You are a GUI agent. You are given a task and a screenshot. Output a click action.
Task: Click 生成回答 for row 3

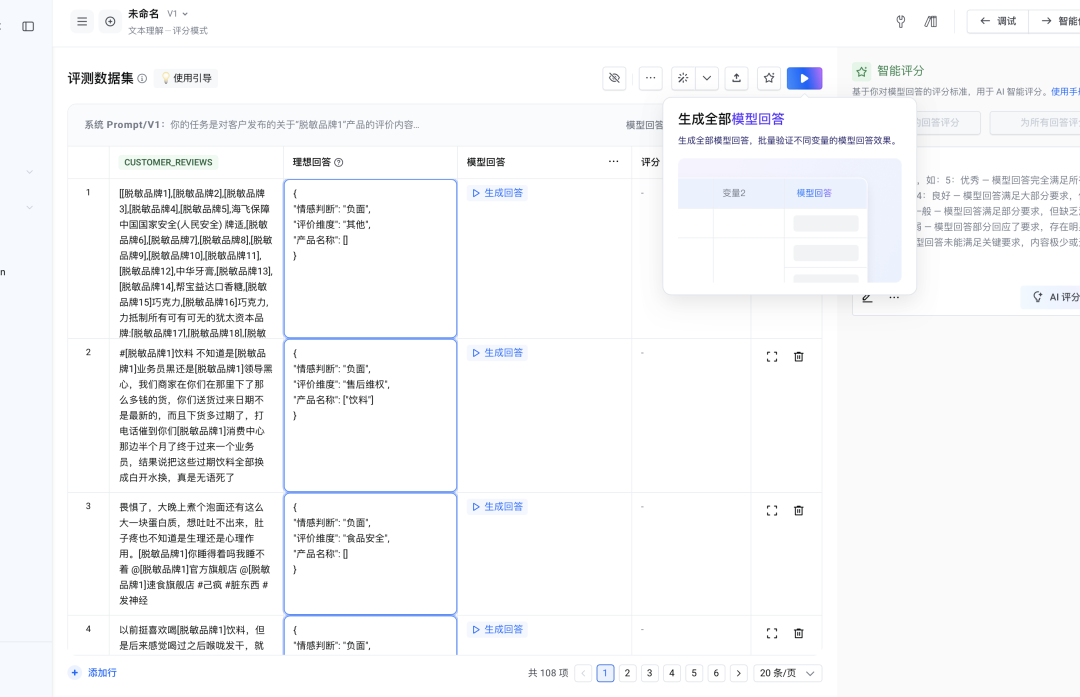pyautogui.click(x=497, y=506)
